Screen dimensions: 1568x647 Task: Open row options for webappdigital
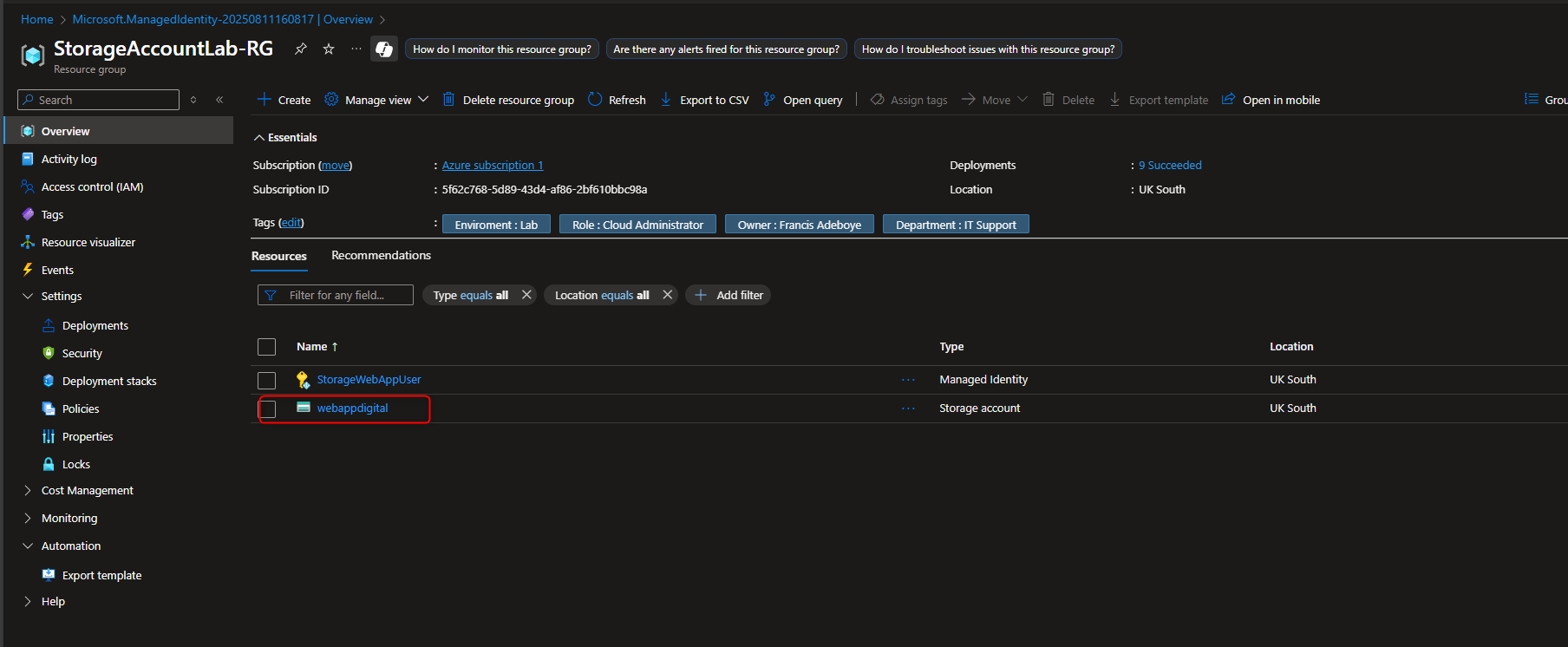click(x=908, y=408)
